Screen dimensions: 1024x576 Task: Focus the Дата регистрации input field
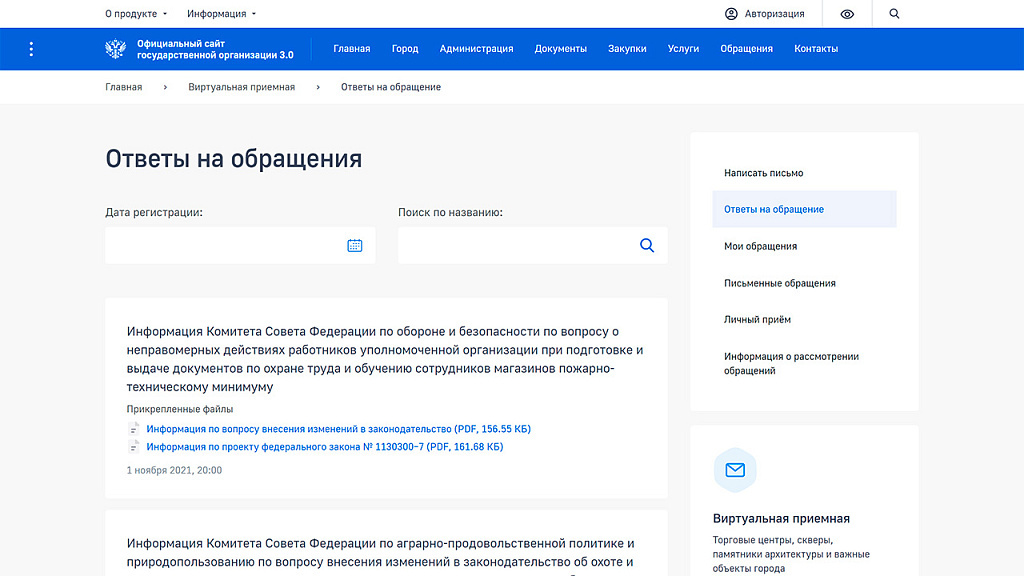[225, 245]
